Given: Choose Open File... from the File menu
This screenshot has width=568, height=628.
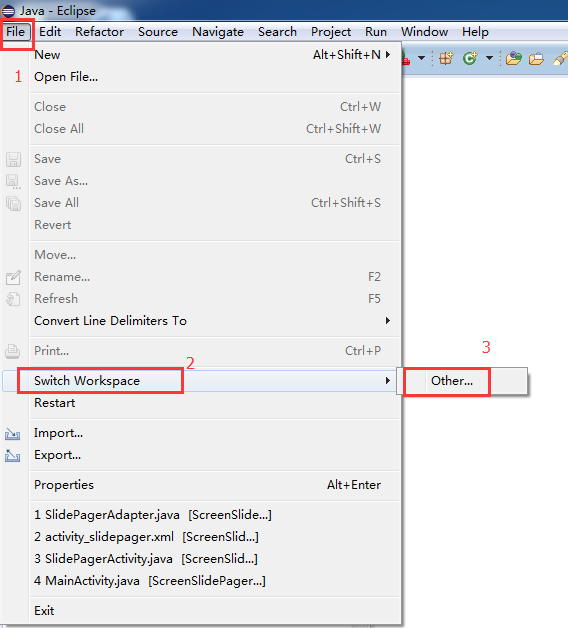Looking at the screenshot, I should coord(215,77).
